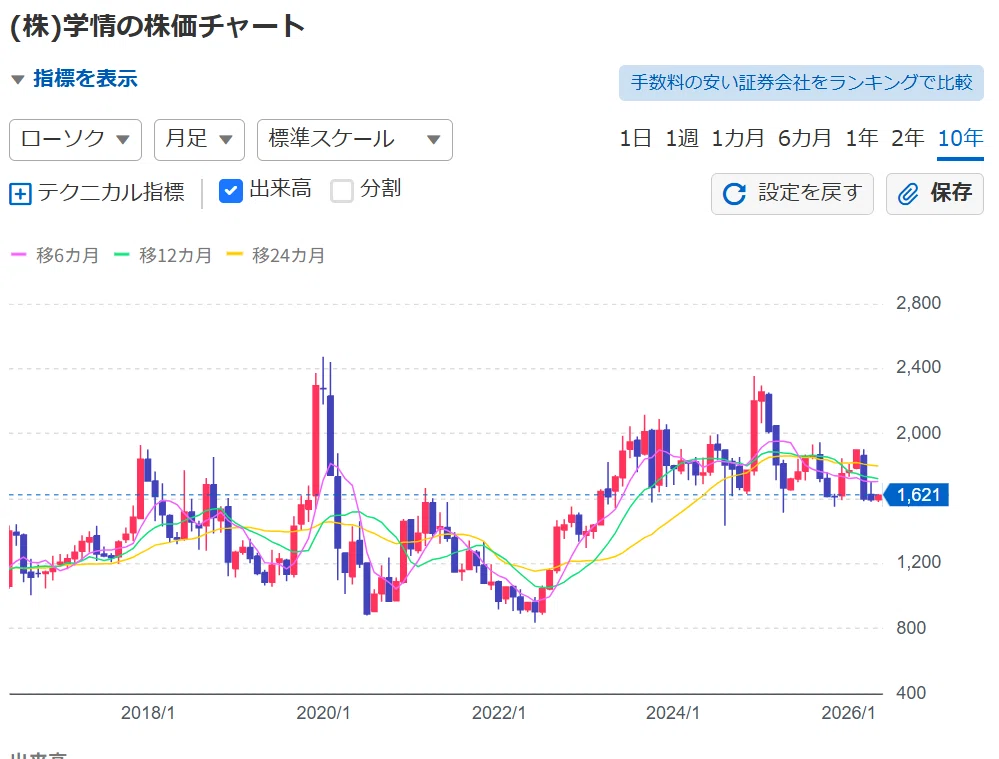
Task: Click the 2,800 price axis label
Action: 918,303
